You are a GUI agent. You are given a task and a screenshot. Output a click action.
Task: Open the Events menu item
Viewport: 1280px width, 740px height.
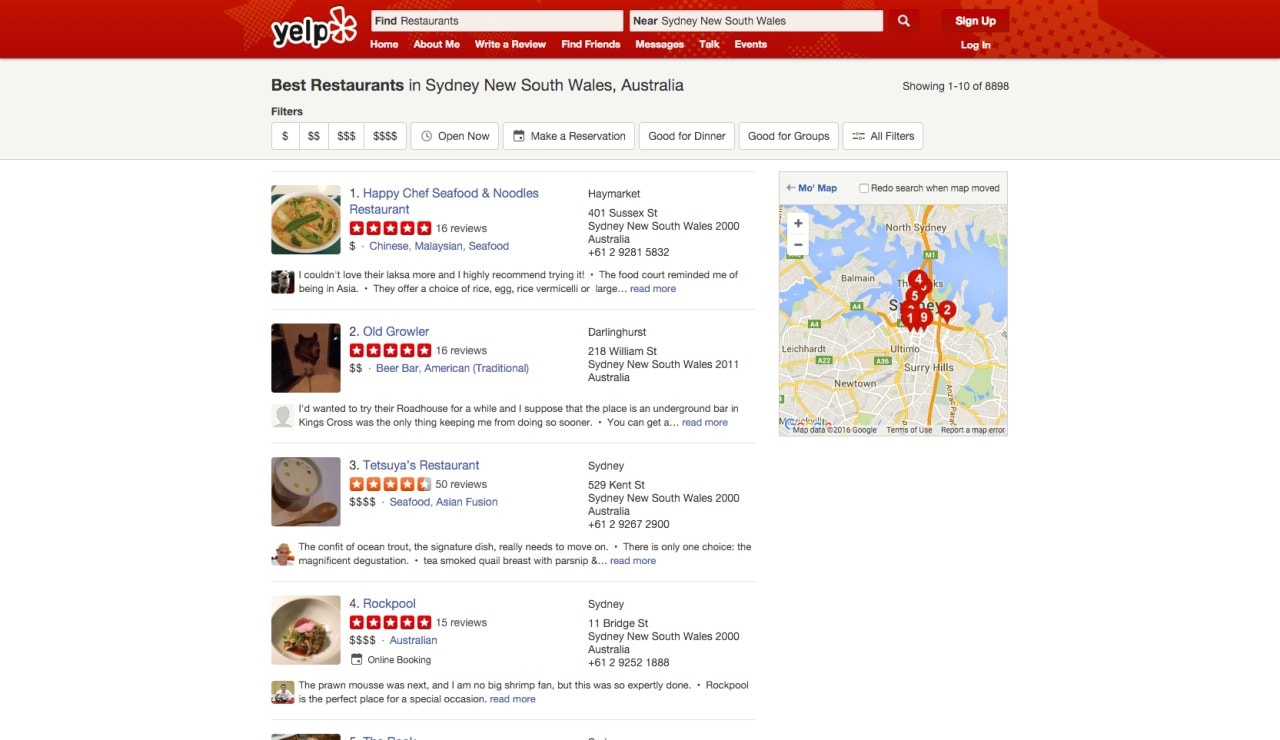click(x=751, y=44)
